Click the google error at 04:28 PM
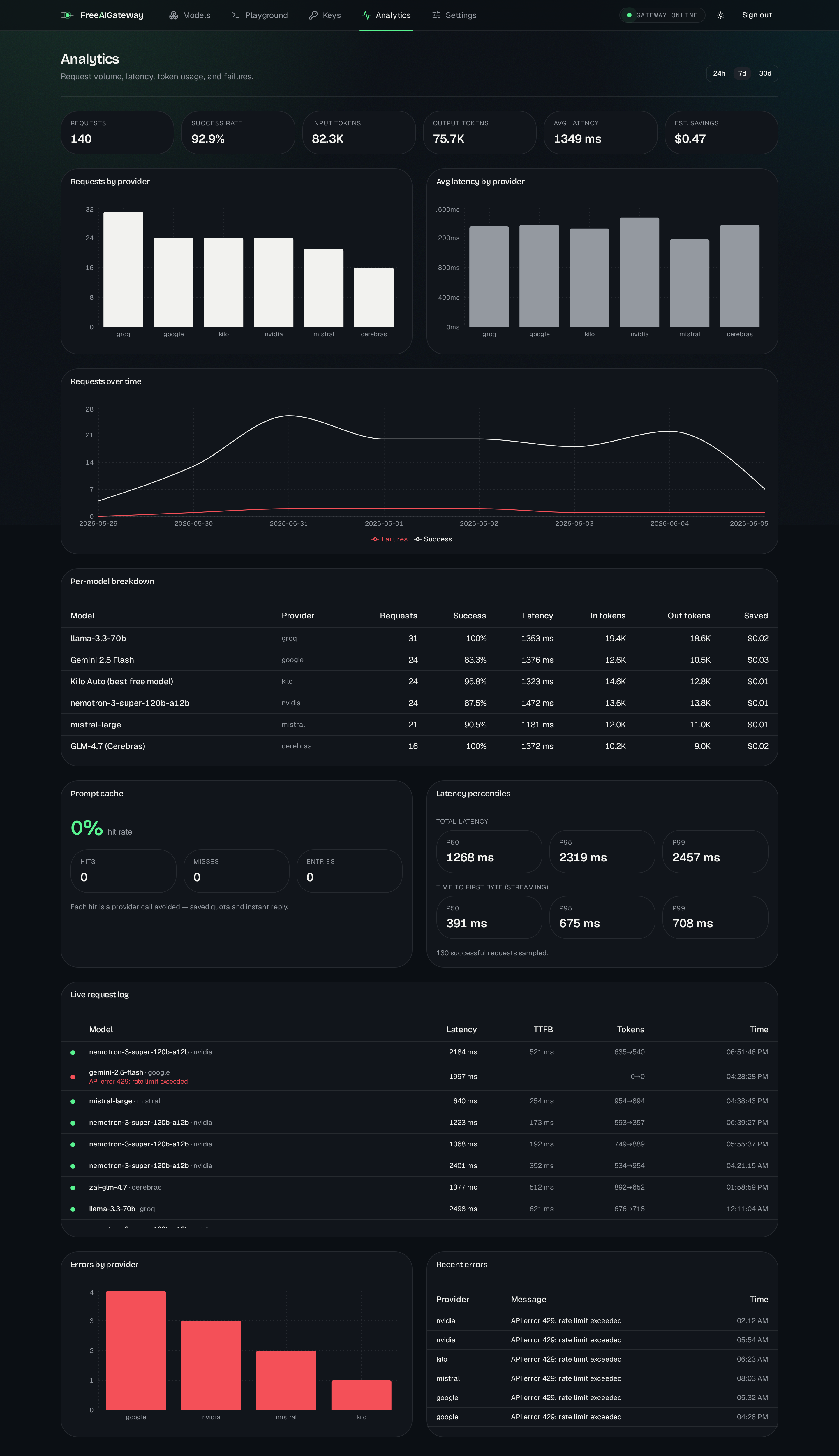Image resolution: width=839 pixels, height=1456 pixels. pyautogui.click(x=602, y=1417)
